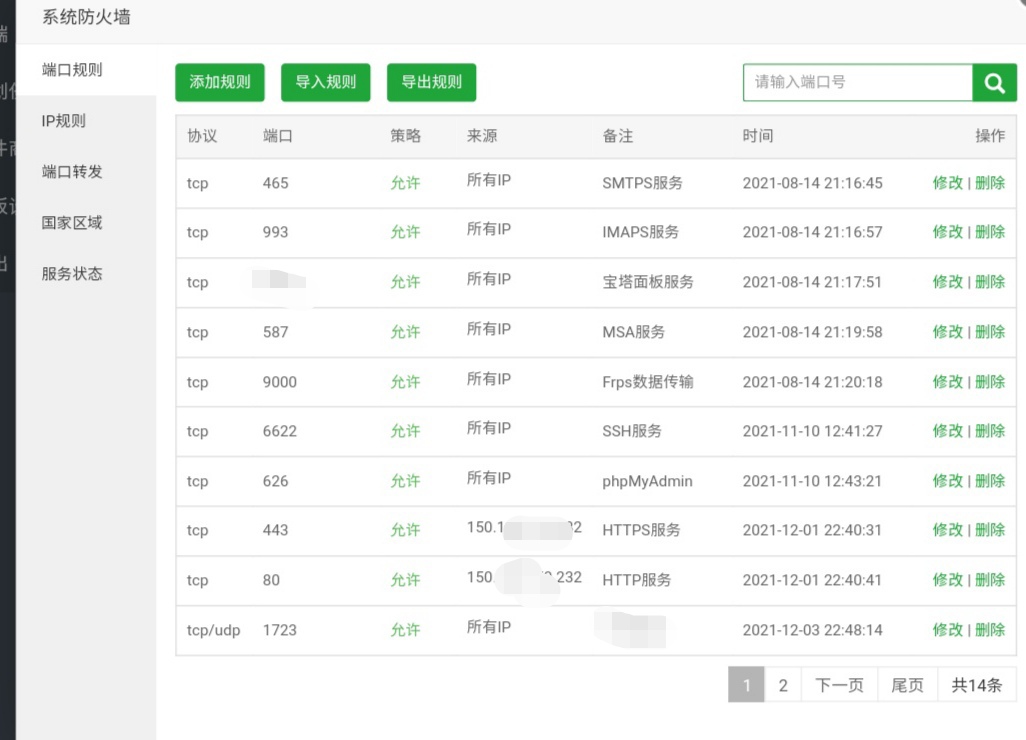This screenshot has height=740, width=1026.
Task: Click 删除 for port 443 HTTPS row
Action: 990,530
